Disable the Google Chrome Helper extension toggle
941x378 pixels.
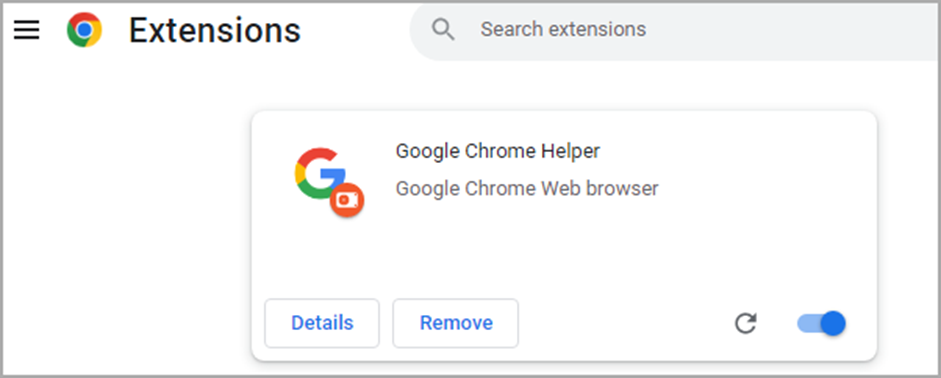(x=821, y=324)
